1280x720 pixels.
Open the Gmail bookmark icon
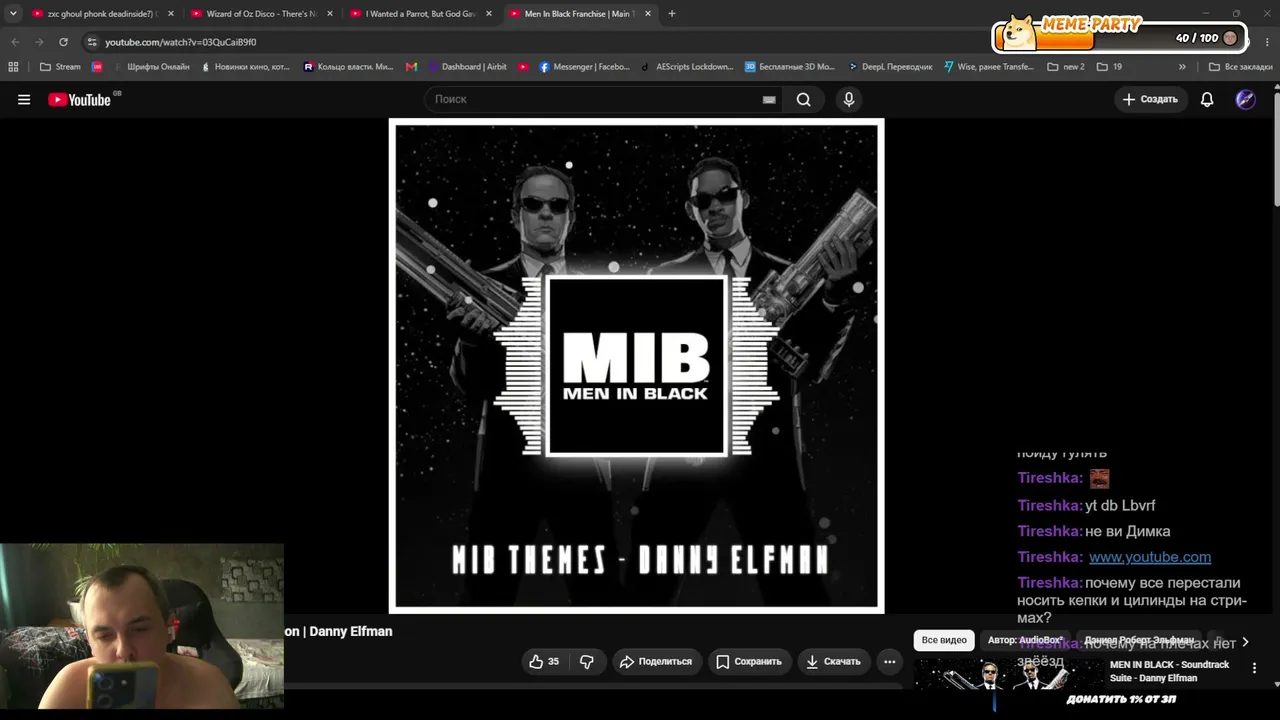point(411,67)
